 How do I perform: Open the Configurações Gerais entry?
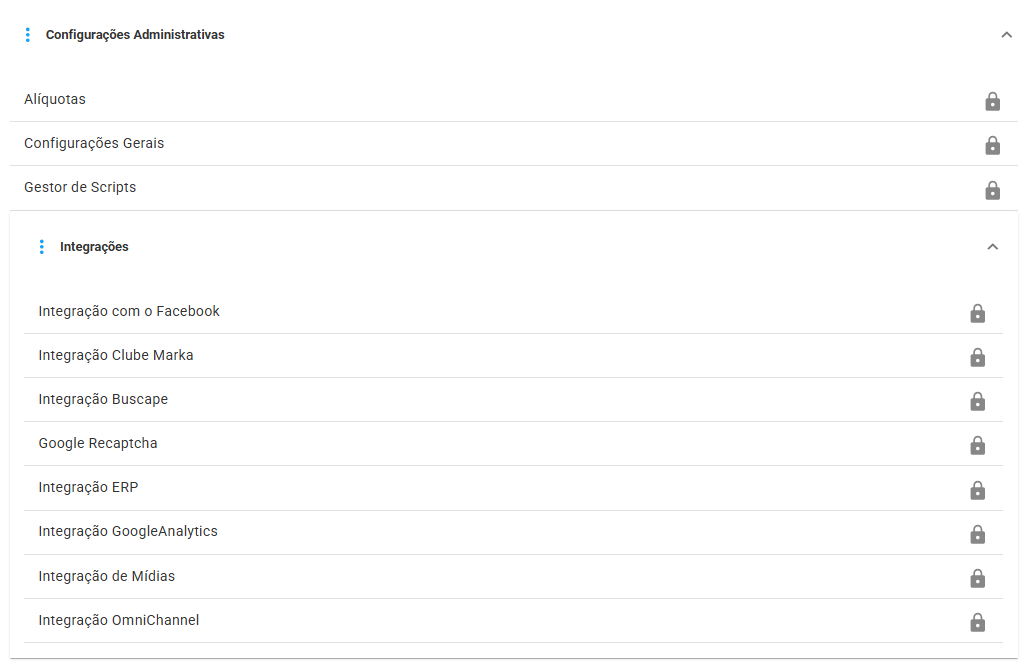coord(513,144)
